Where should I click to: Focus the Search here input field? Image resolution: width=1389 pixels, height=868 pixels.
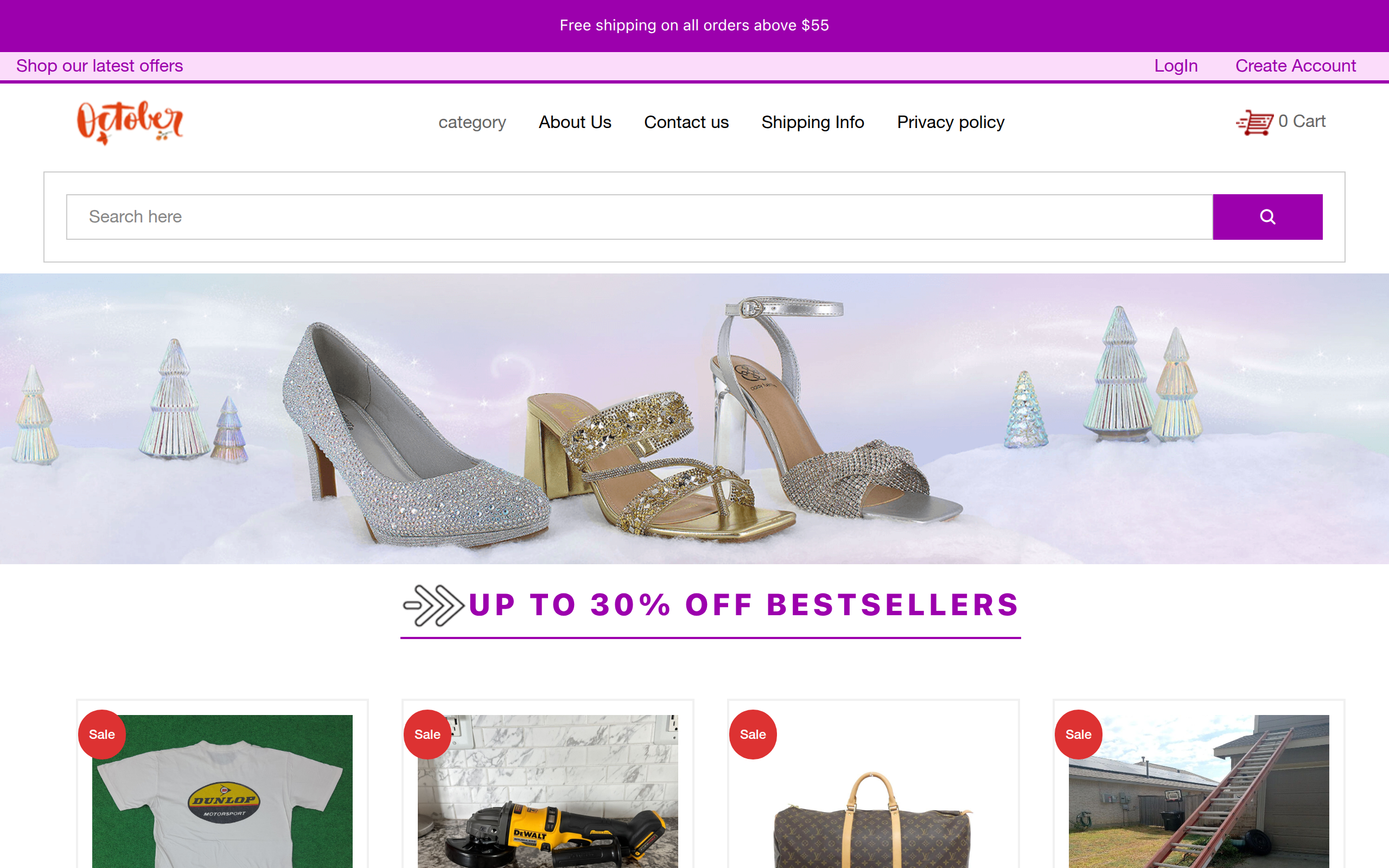point(639,217)
